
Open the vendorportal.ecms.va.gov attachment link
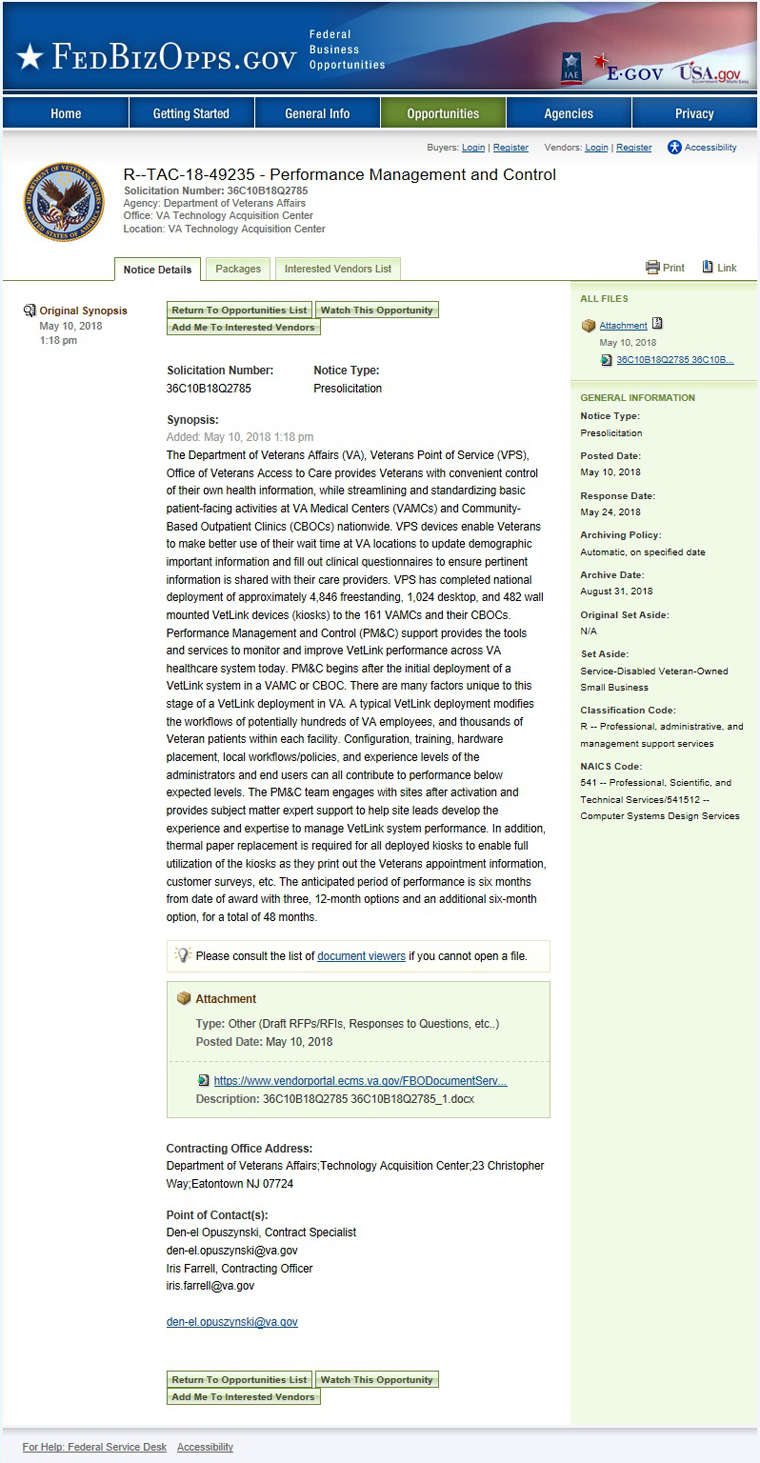coord(360,1081)
